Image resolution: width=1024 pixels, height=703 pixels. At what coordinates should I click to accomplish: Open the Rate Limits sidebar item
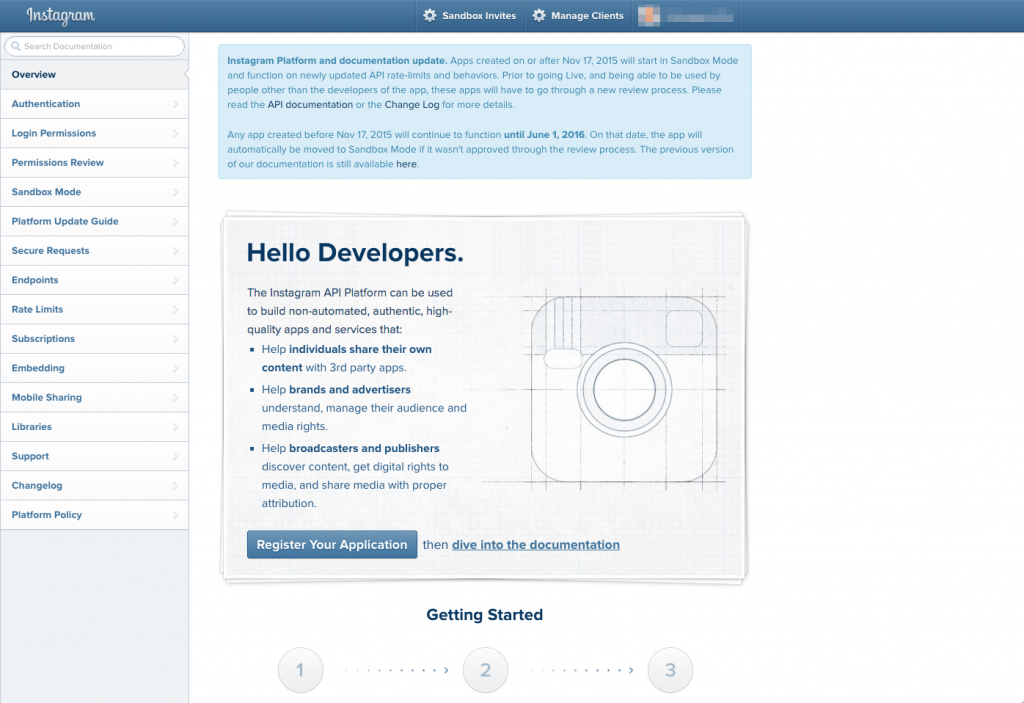pos(37,310)
